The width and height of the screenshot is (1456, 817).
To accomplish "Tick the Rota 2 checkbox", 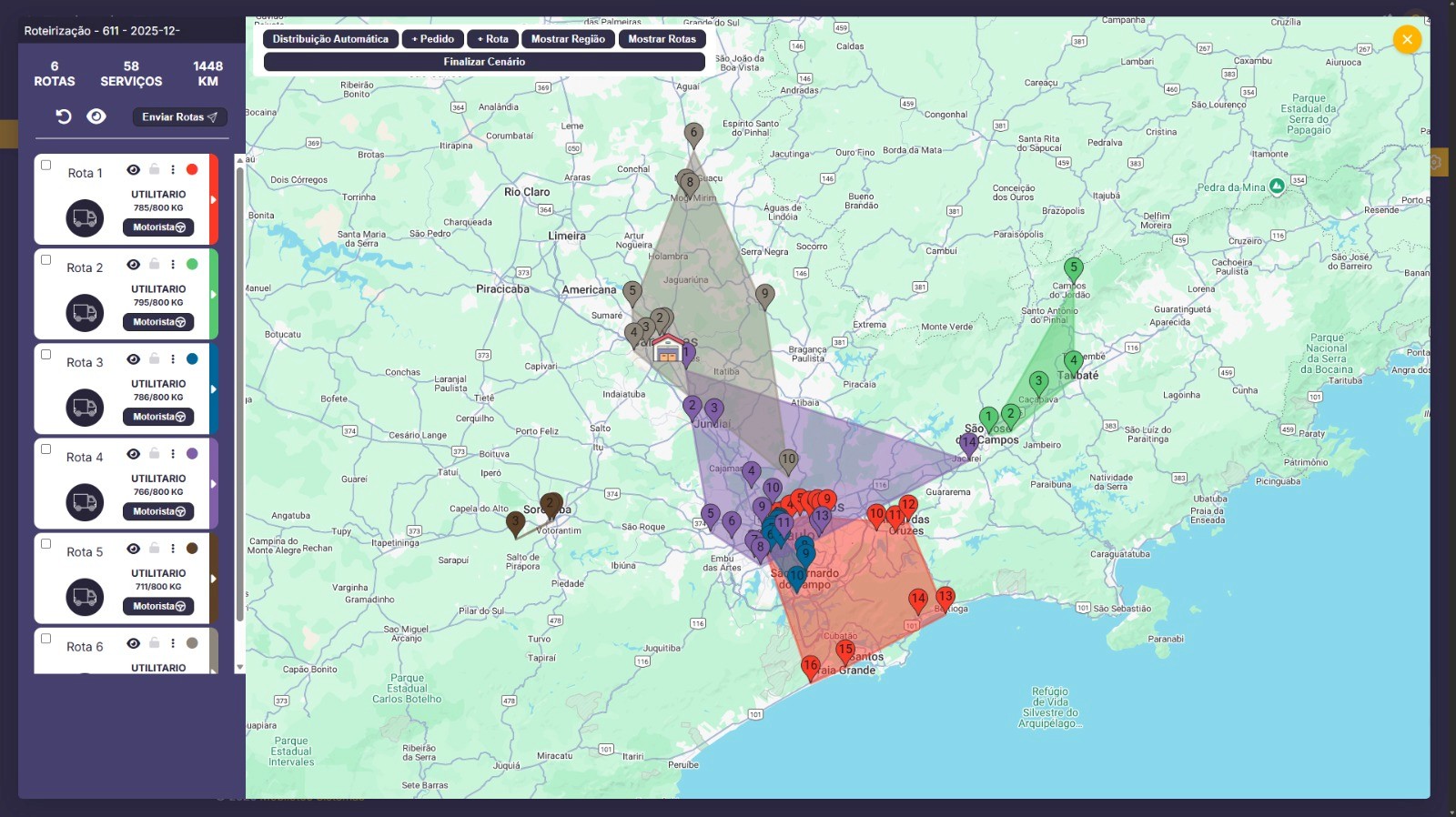I will click(45, 259).
